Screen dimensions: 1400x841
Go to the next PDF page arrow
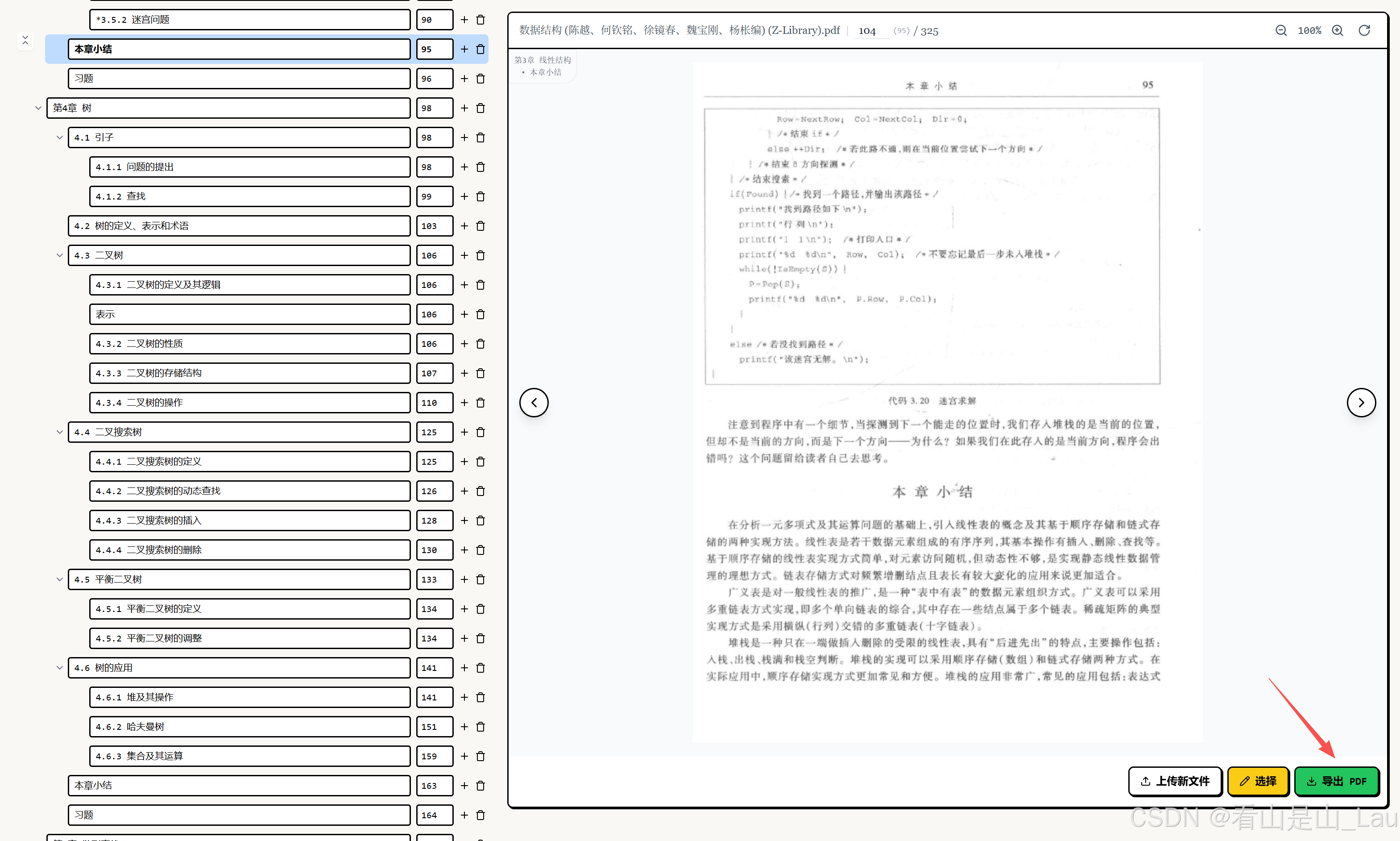point(1361,402)
